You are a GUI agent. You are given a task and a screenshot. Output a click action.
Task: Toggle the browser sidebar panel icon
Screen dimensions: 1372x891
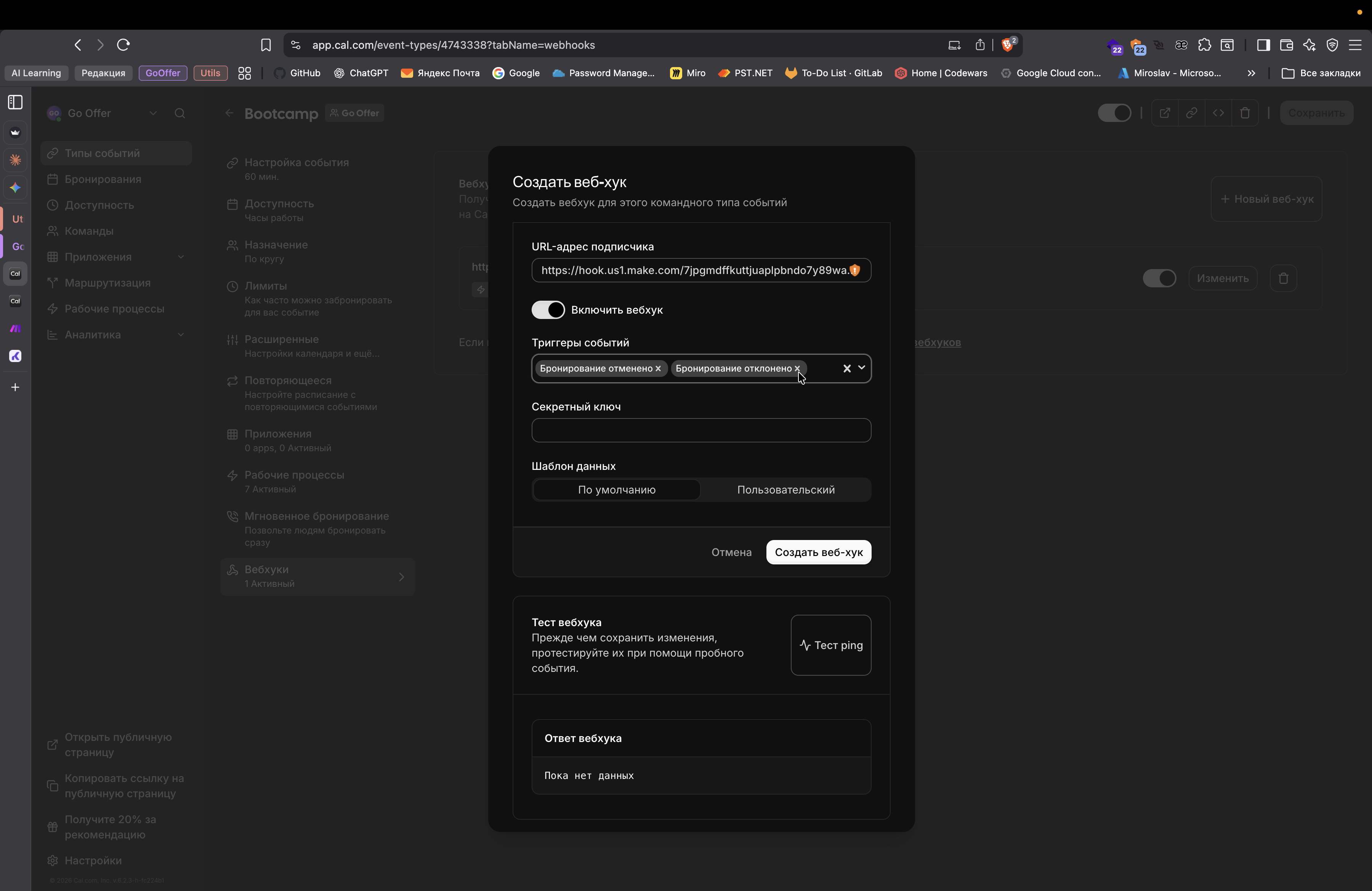click(x=1263, y=45)
